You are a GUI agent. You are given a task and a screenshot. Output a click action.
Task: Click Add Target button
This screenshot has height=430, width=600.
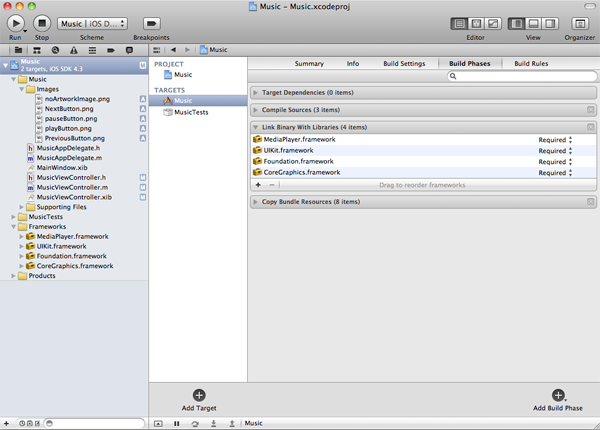coord(199,400)
